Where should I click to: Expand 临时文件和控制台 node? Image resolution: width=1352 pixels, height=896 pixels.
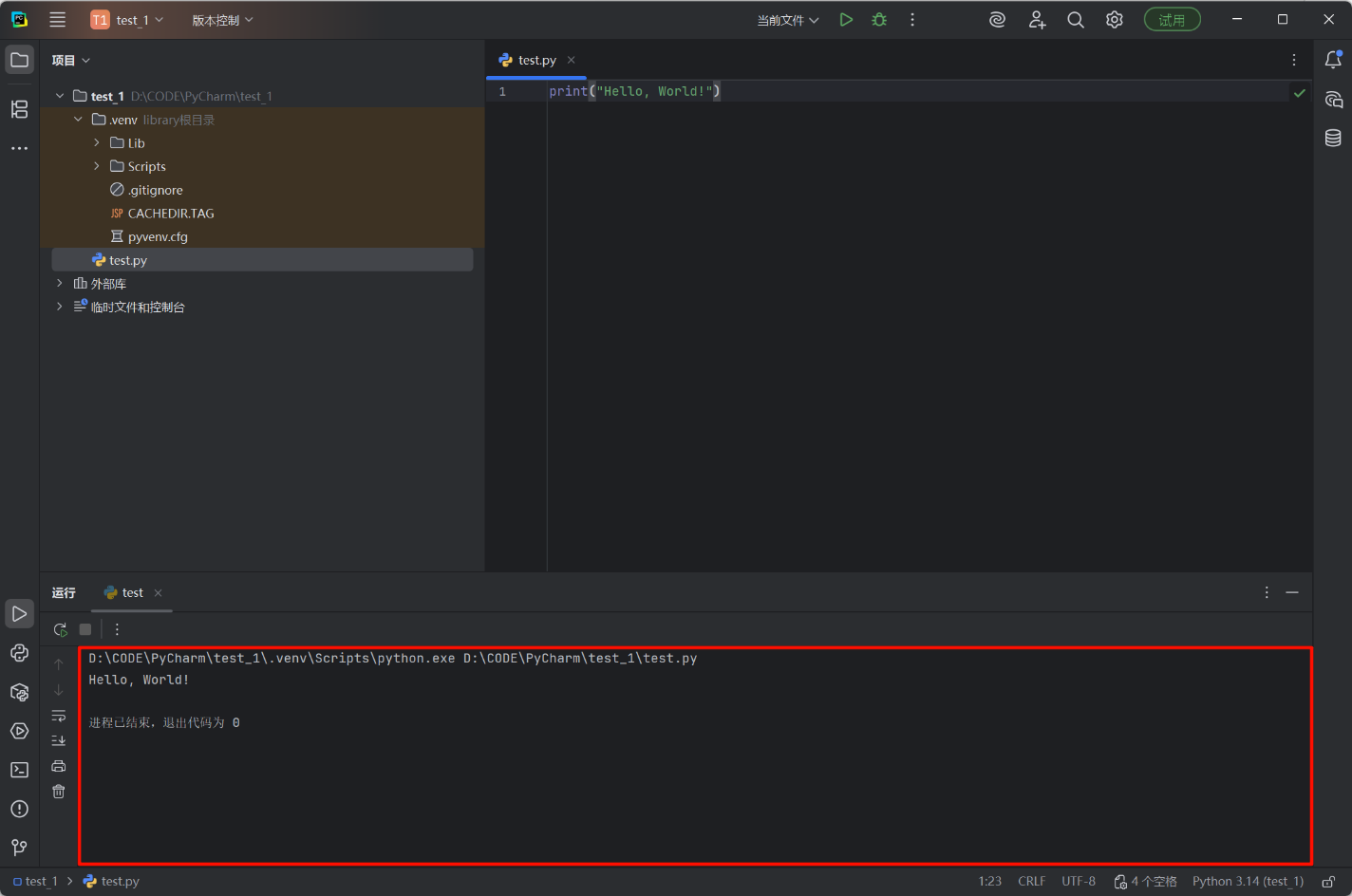point(60,307)
